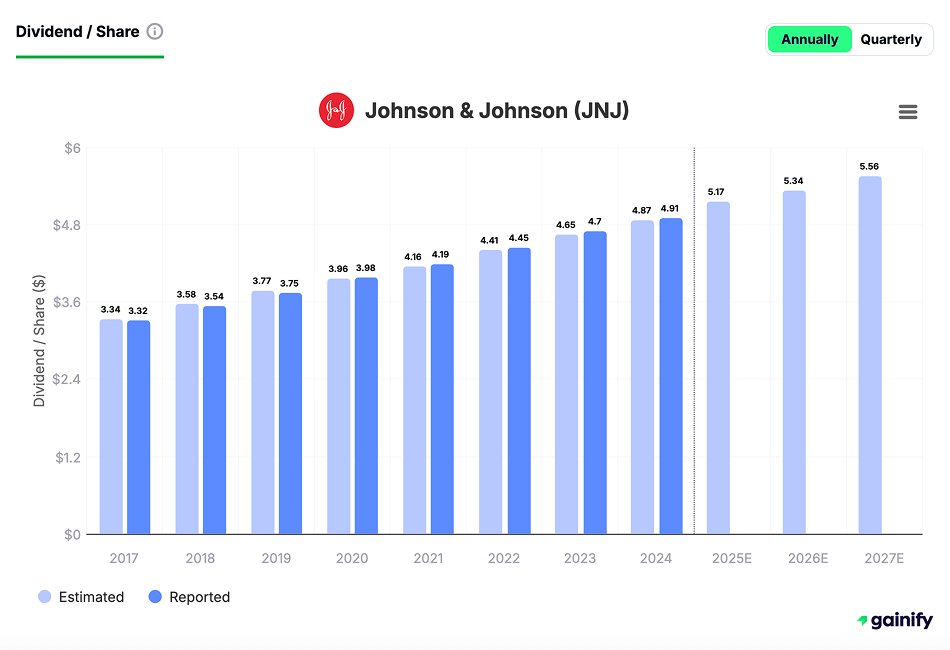Viewport: 950px width, 650px height.
Task: Click the 2023 reported bar
Action: pos(594,383)
